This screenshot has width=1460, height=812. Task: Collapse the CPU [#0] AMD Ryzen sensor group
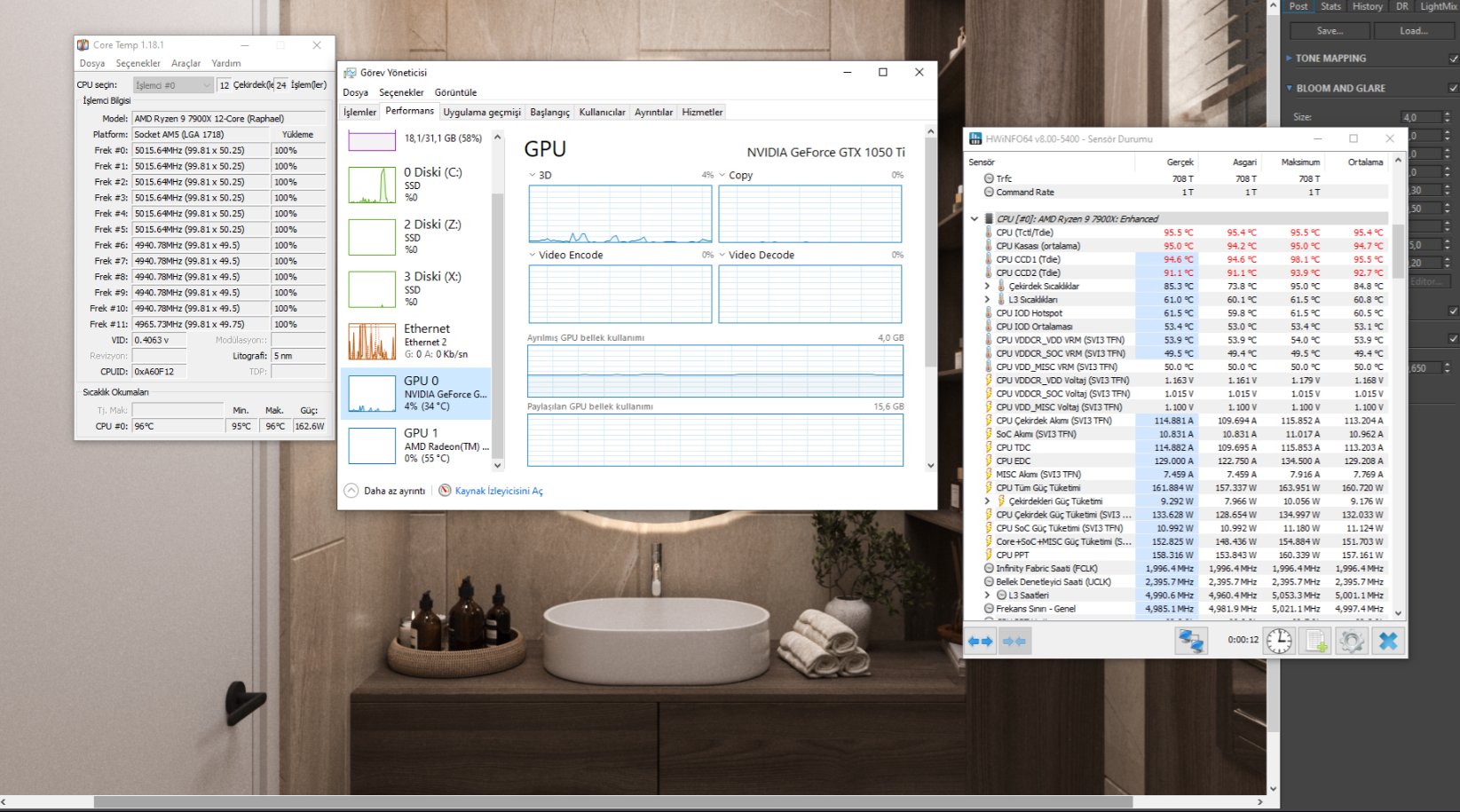point(974,219)
